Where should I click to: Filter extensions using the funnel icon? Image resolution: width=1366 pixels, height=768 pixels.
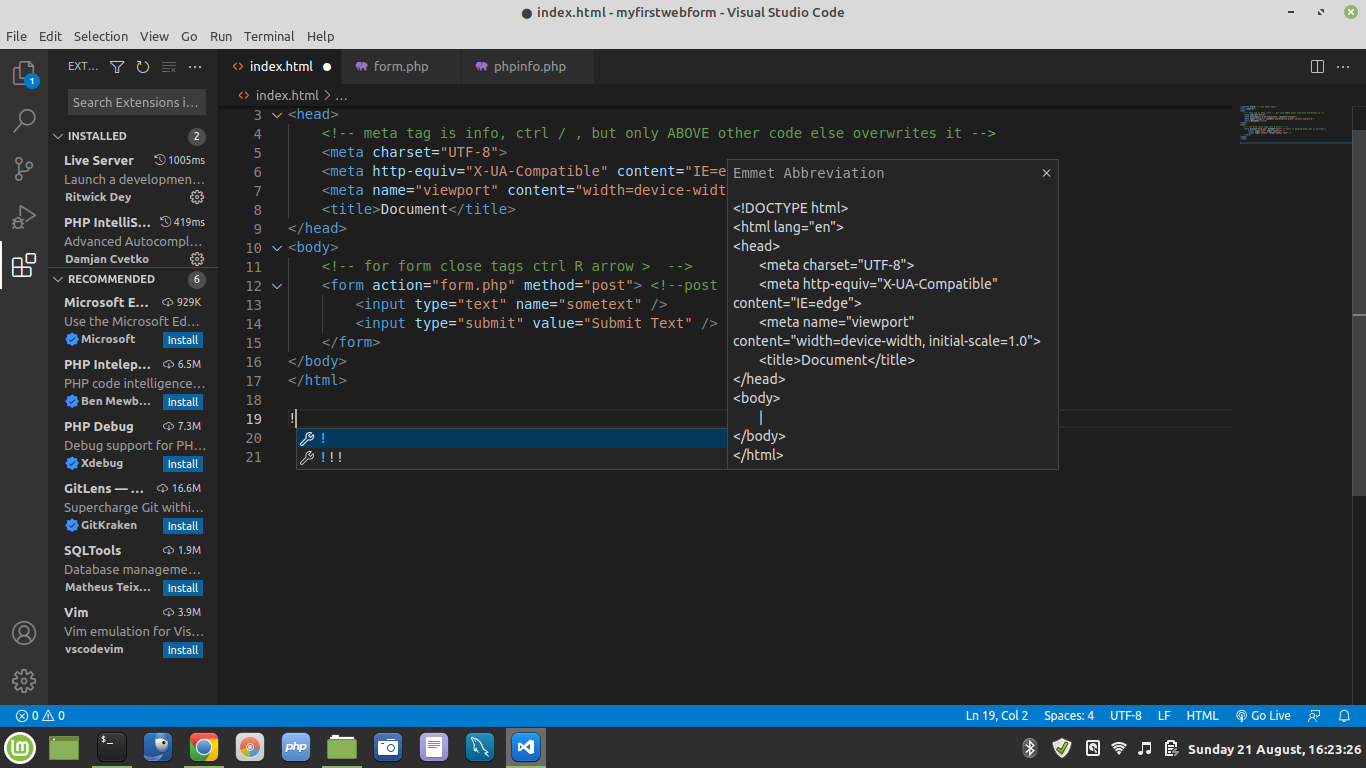(x=117, y=67)
